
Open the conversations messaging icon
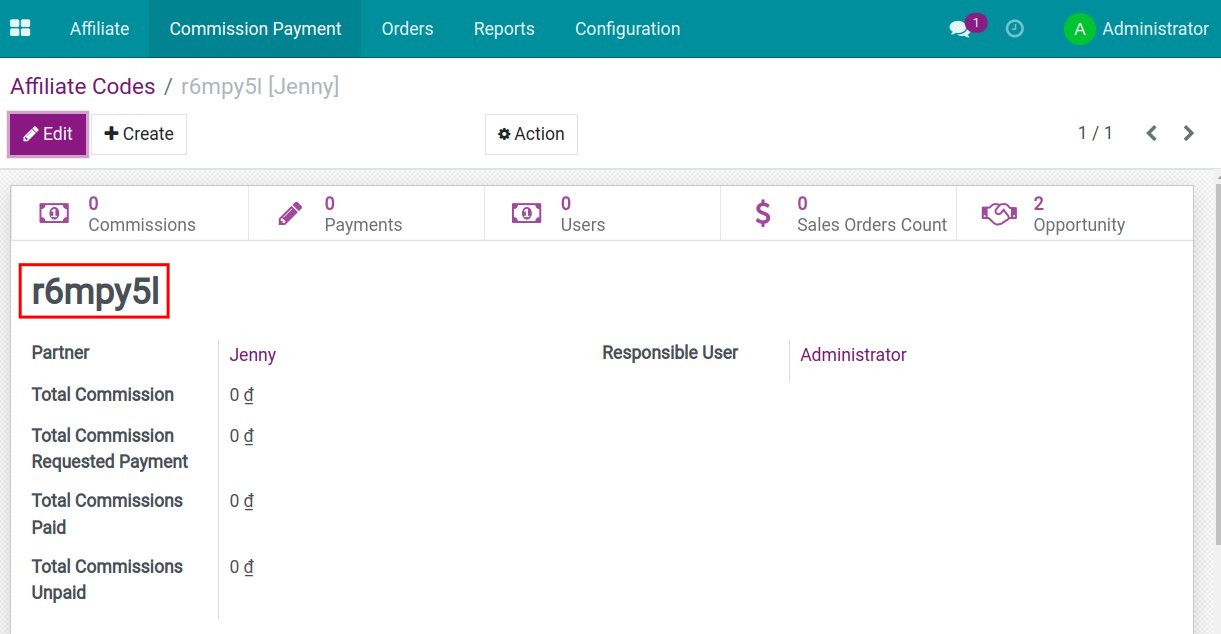click(957, 30)
